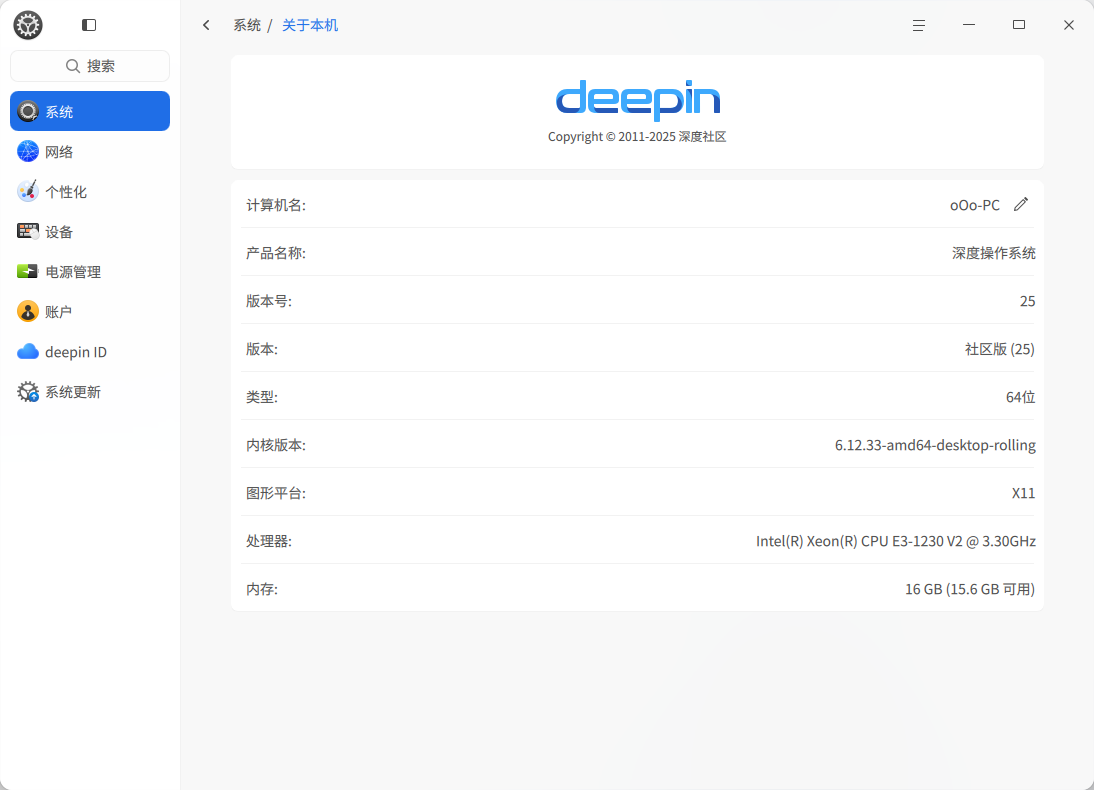Click the 内核版本 label
This screenshot has height=790, width=1094.
pos(276,445)
